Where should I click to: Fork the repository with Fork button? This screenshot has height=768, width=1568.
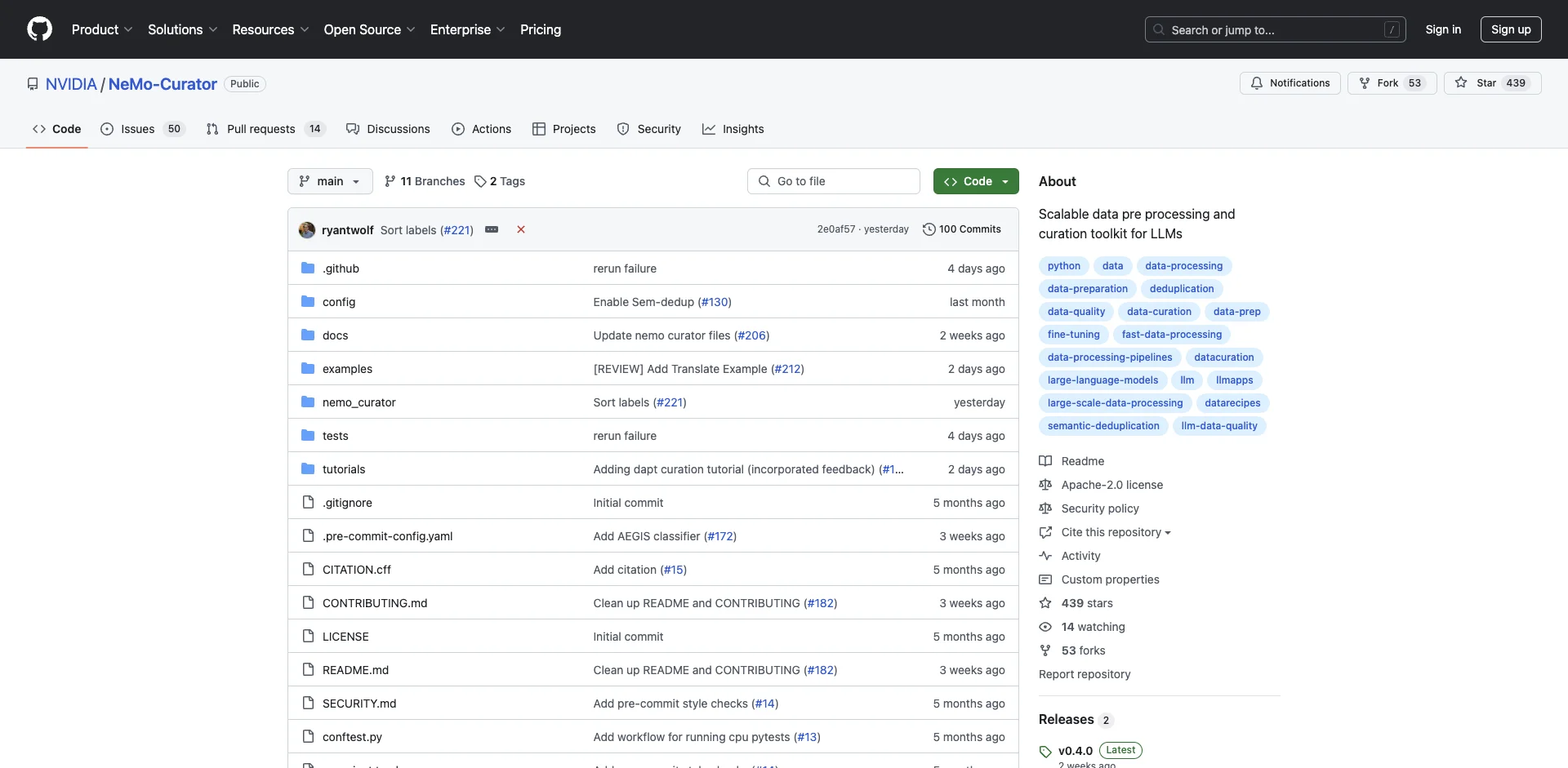coord(1392,83)
